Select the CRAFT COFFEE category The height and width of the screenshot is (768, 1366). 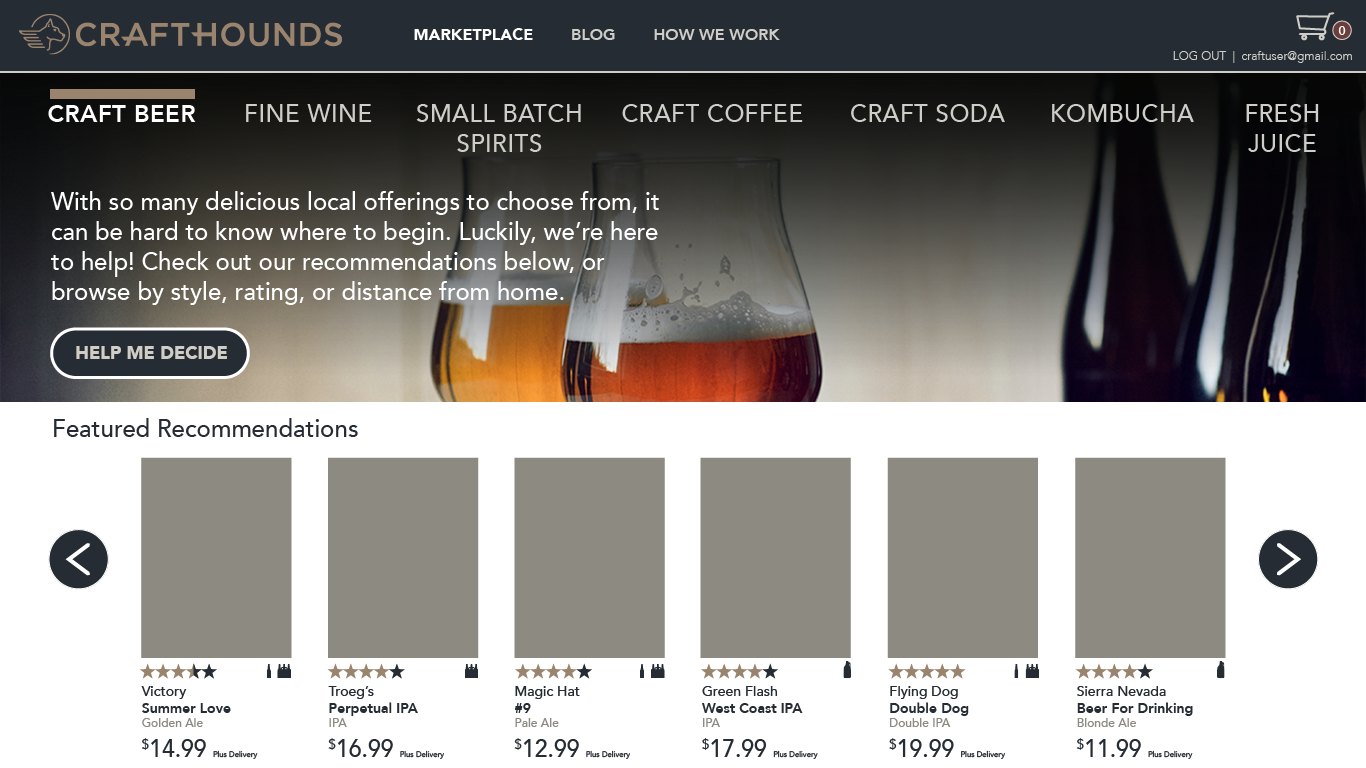(x=712, y=114)
